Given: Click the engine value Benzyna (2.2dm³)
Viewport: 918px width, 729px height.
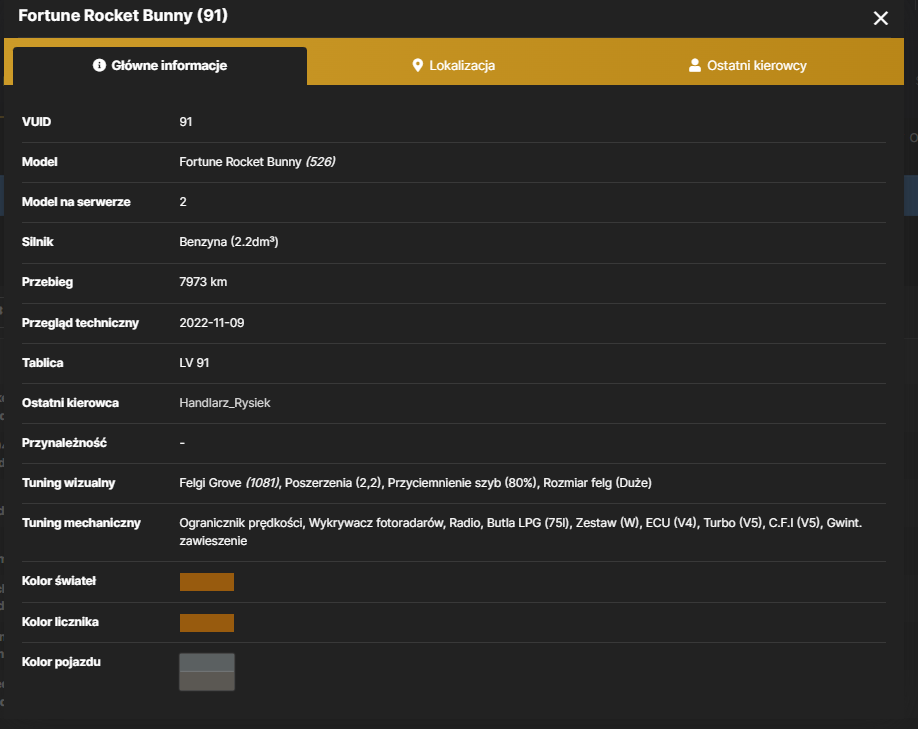Looking at the screenshot, I should 229,242.
